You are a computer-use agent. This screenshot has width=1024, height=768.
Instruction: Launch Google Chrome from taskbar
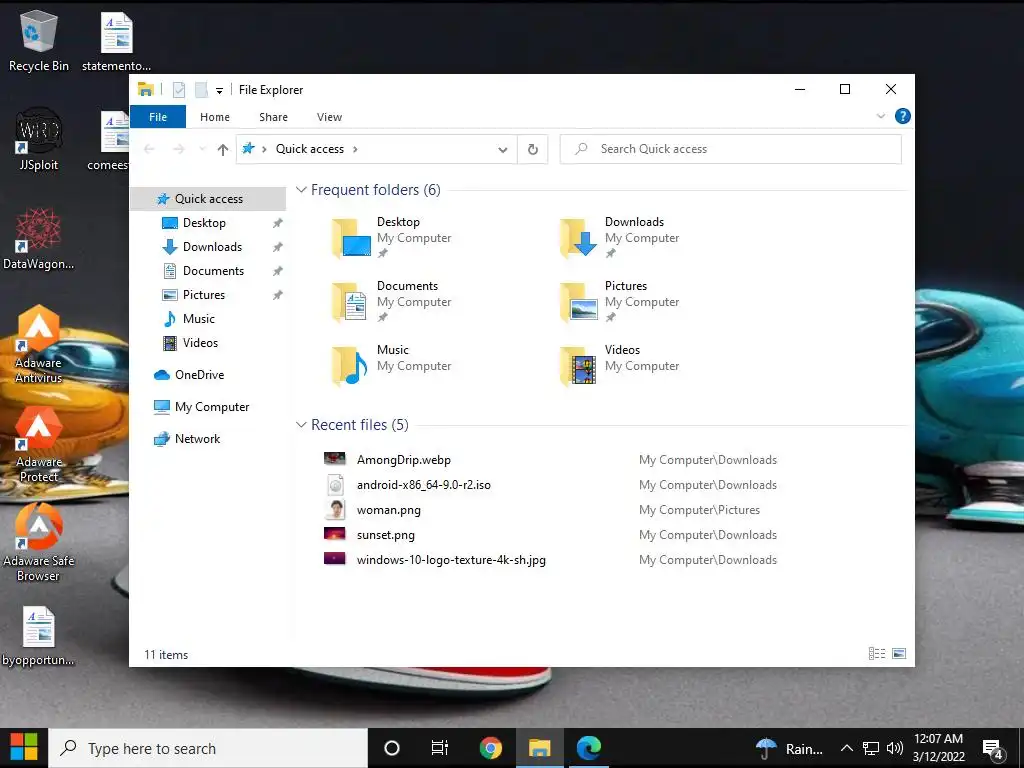coord(490,748)
